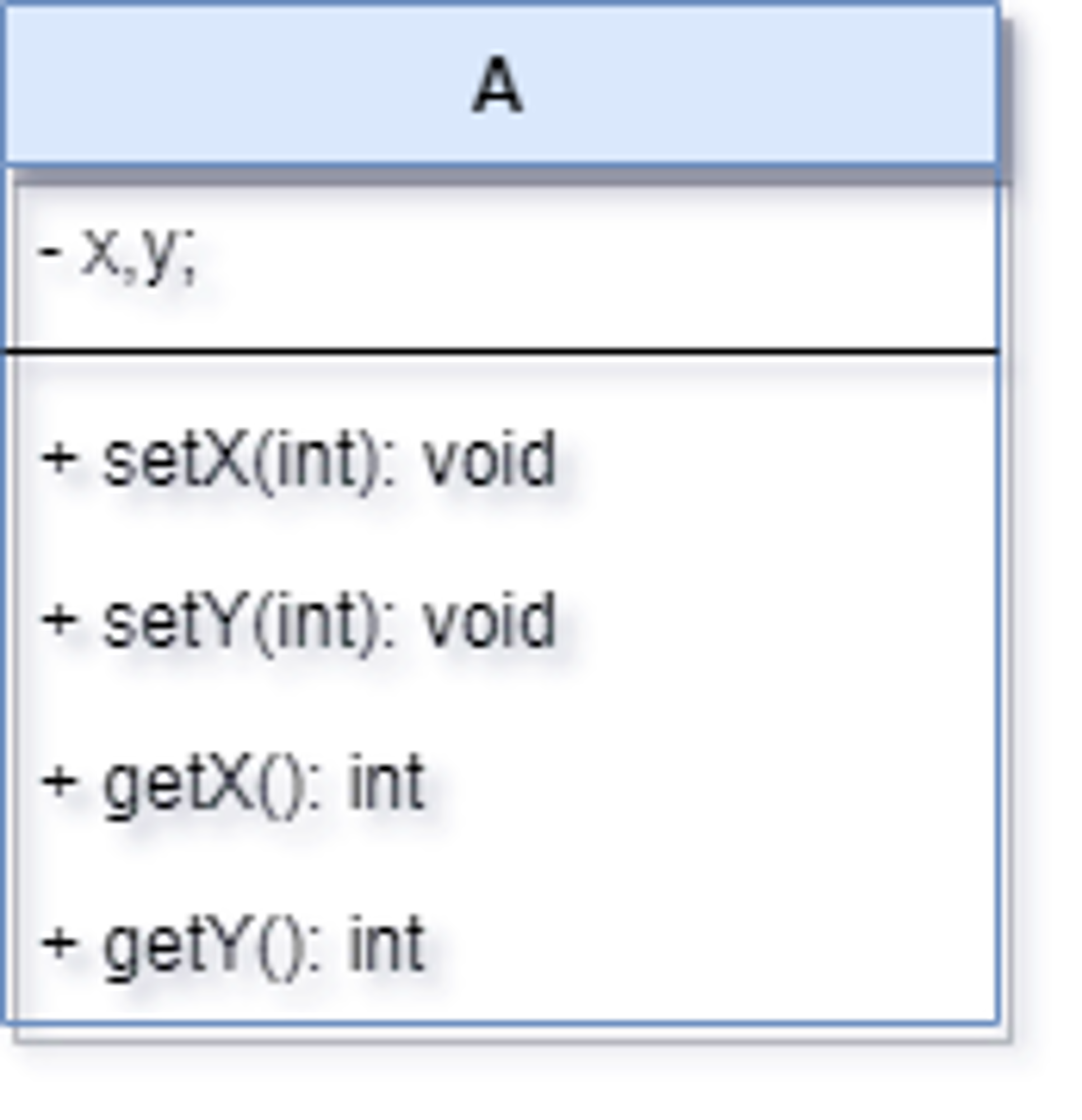Click the plus sign before getX
Image resolution: width=1082 pixels, height=1120 pixels.
(59, 782)
